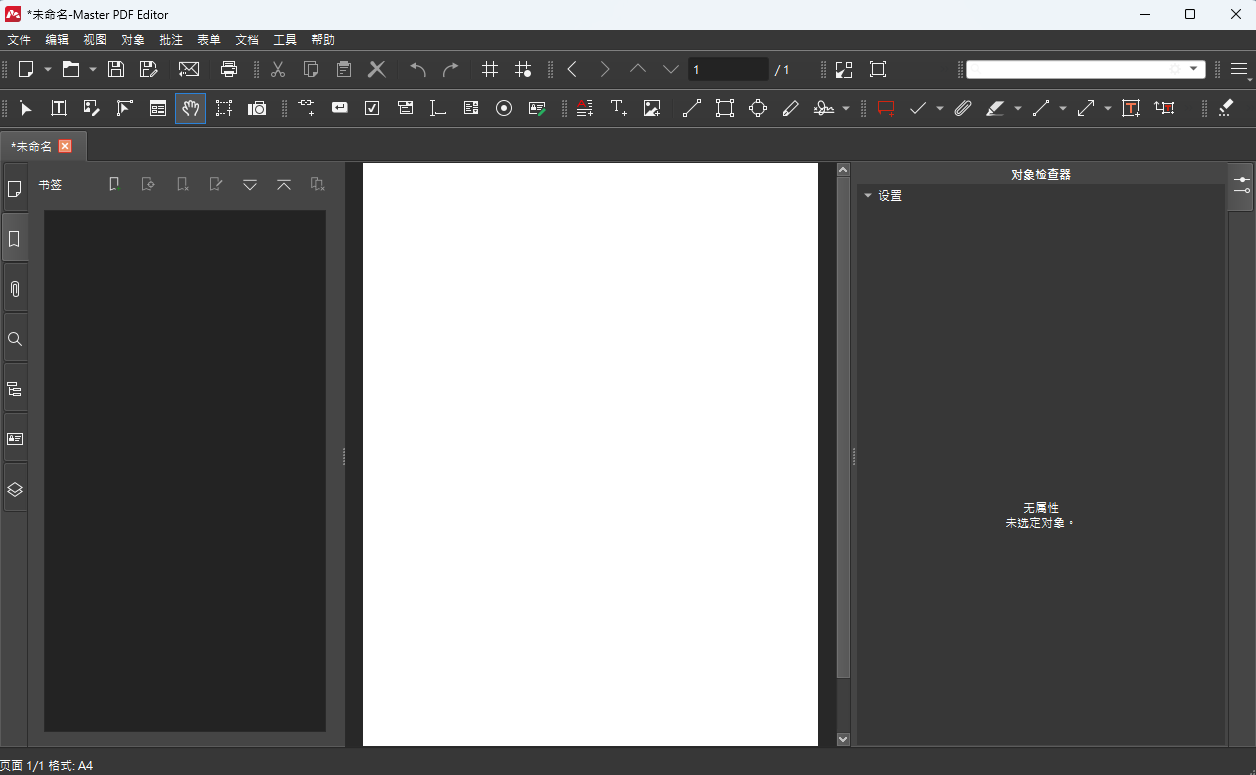The width and height of the screenshot is (1256, 775).
Task: Open the highlight tool dropdown arrow
Action: click(1018, 109)
